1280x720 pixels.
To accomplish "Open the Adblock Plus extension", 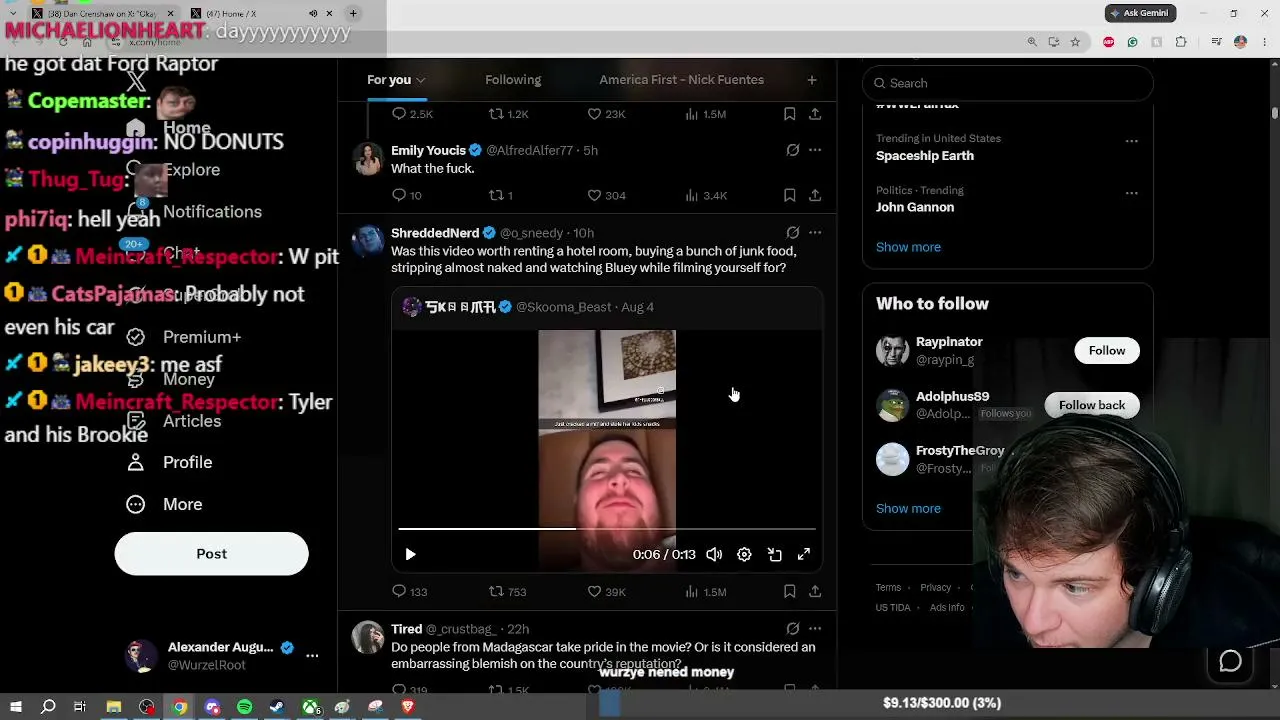I will (1108, 42).
